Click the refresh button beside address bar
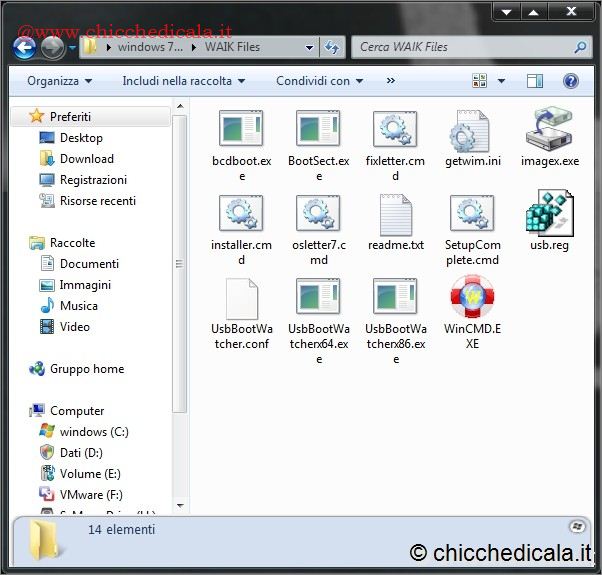The width and height of the screenshot is (602, 575). 332,47
